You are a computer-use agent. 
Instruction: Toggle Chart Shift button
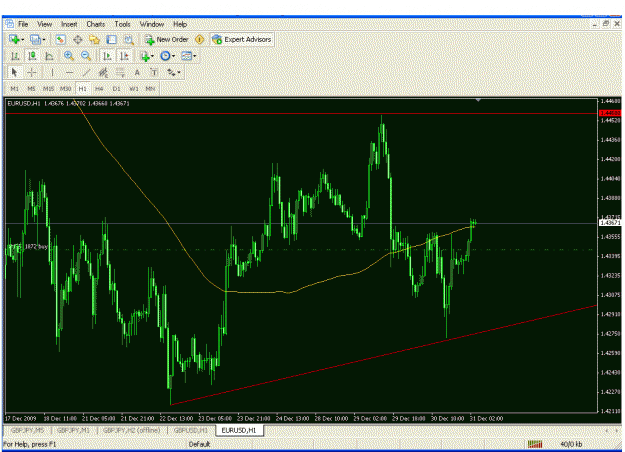(124, 56)
